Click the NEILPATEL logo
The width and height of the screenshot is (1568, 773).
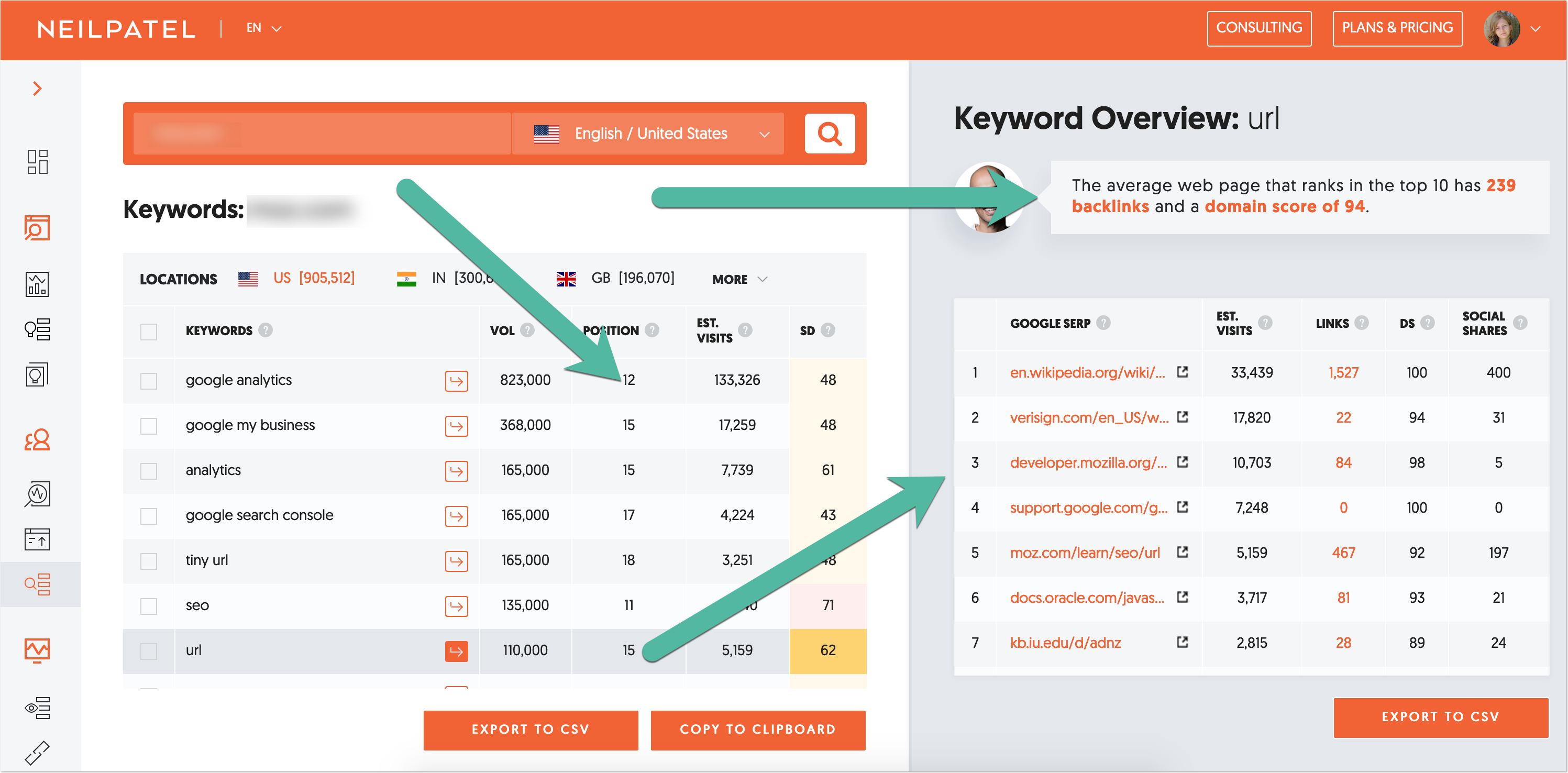116,29
